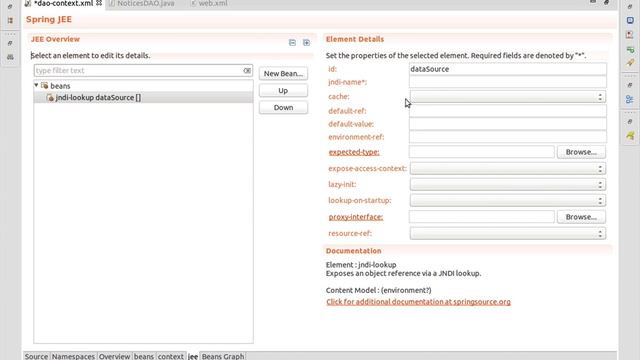Image resolution: width=640 pixels, height=360 pixels.
Task: Open the lazy-init dropdown
Action: point(508,184)
